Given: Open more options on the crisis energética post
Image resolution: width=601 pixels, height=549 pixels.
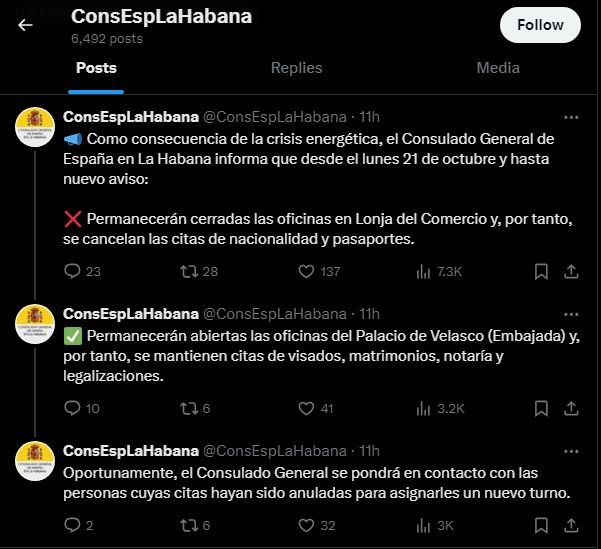Looking at the screenshot, I should [x=571, y=117].
